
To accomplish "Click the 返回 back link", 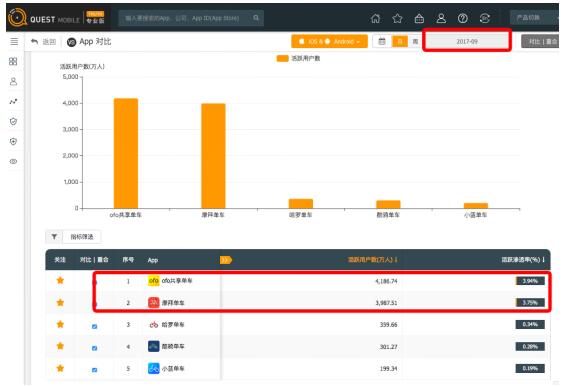I will point(49,42).
